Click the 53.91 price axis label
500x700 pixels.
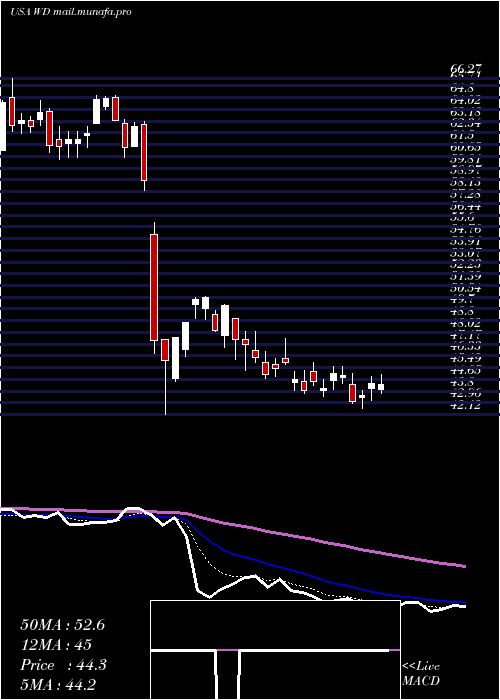(x=466, y=242)
